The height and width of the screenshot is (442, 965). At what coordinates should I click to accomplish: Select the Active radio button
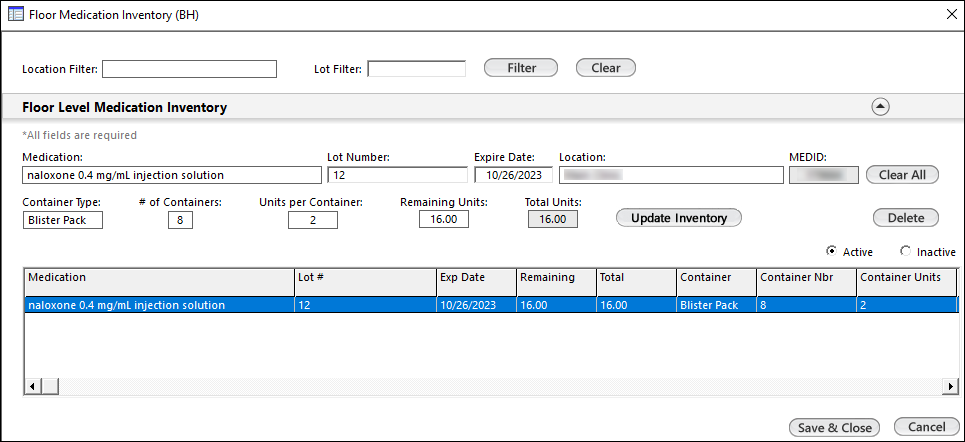pos(831,252)
